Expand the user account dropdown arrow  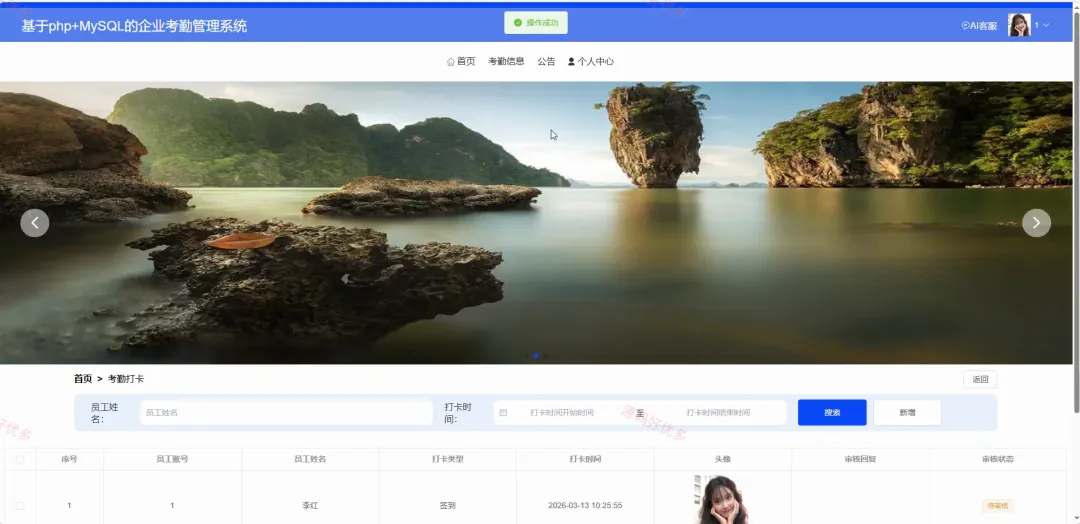pyautogui.click(x=1046, y=25)
